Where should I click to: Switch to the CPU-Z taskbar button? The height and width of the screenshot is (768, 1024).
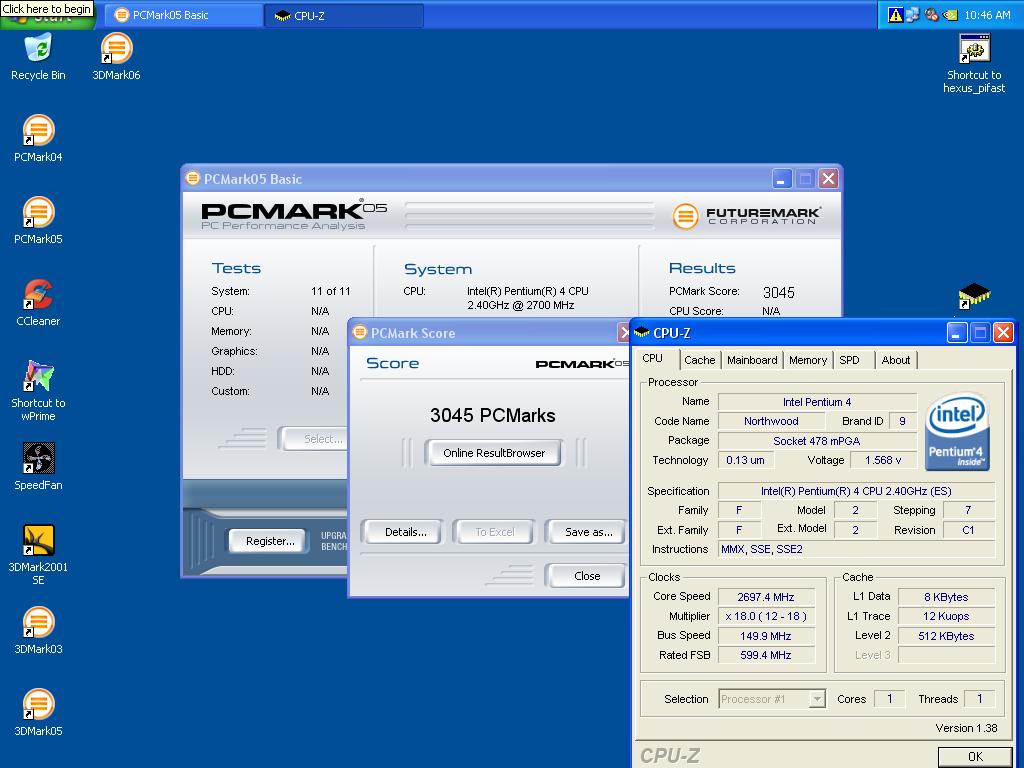click(x=344, y=15)
